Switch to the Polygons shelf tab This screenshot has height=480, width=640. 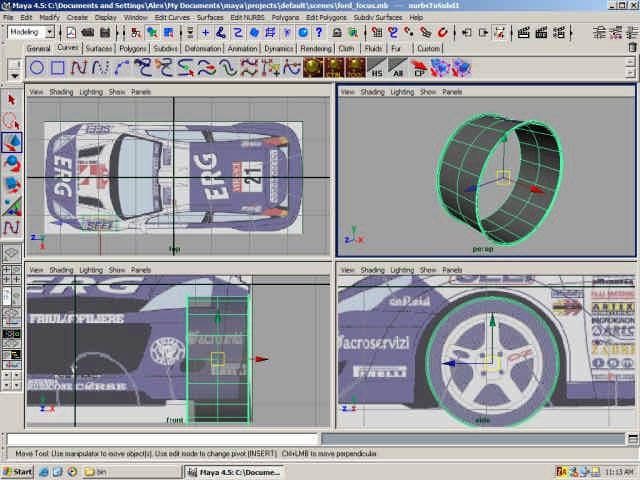pyautogui.click(x=132, y=48)
